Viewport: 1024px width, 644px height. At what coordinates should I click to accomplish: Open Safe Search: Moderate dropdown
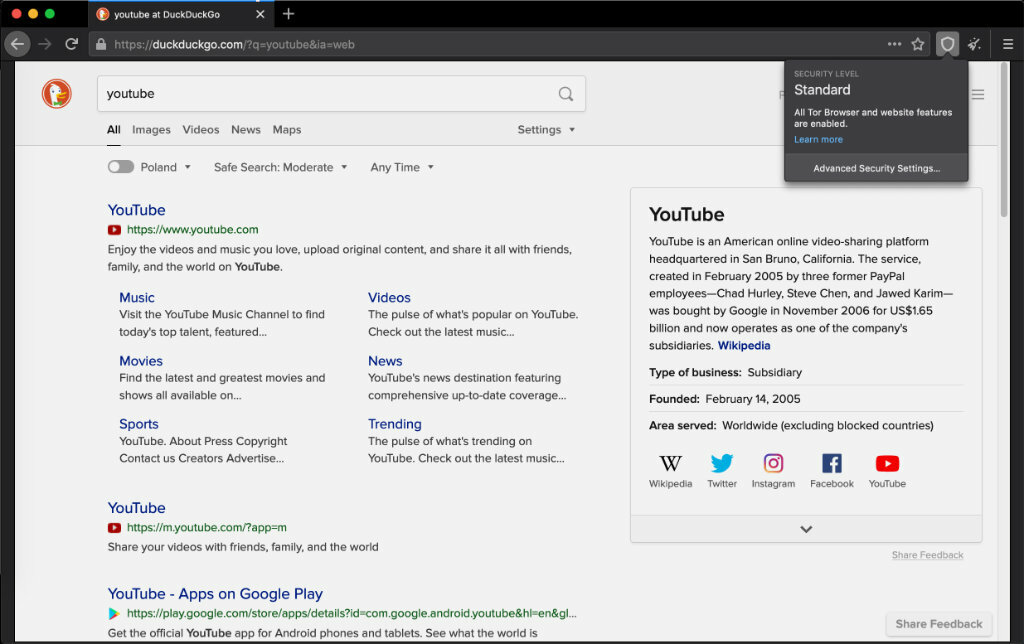(280, 167)
